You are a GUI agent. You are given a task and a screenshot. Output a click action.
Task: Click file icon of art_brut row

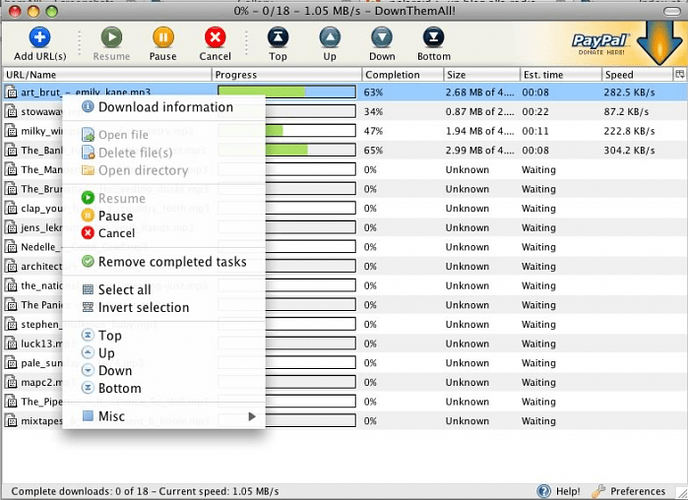click(x=11, y=93)
